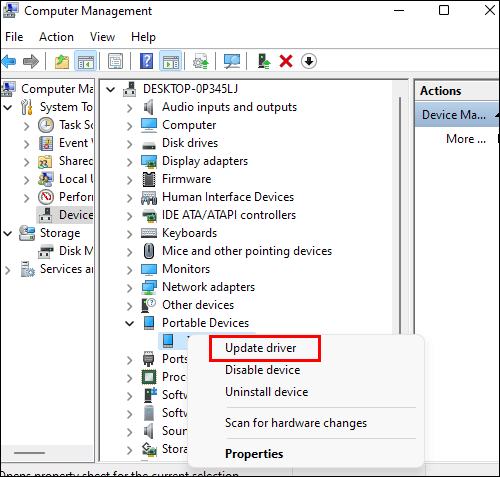The image size is (500, 477).
Task: Toggle the show/hide console tree button
Action: (x=86, y=61)
